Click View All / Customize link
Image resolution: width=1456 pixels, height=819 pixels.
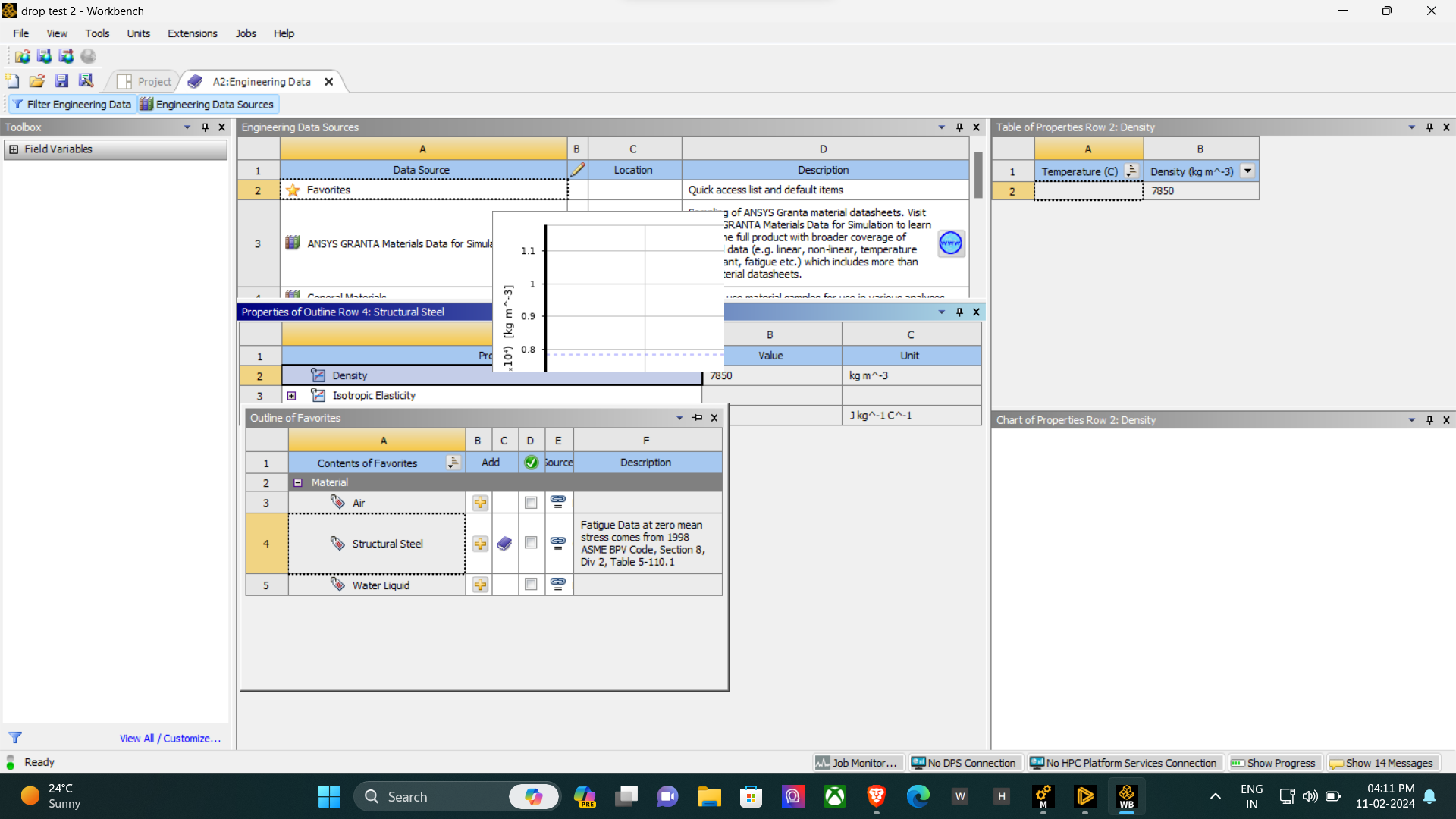[170, 739]
